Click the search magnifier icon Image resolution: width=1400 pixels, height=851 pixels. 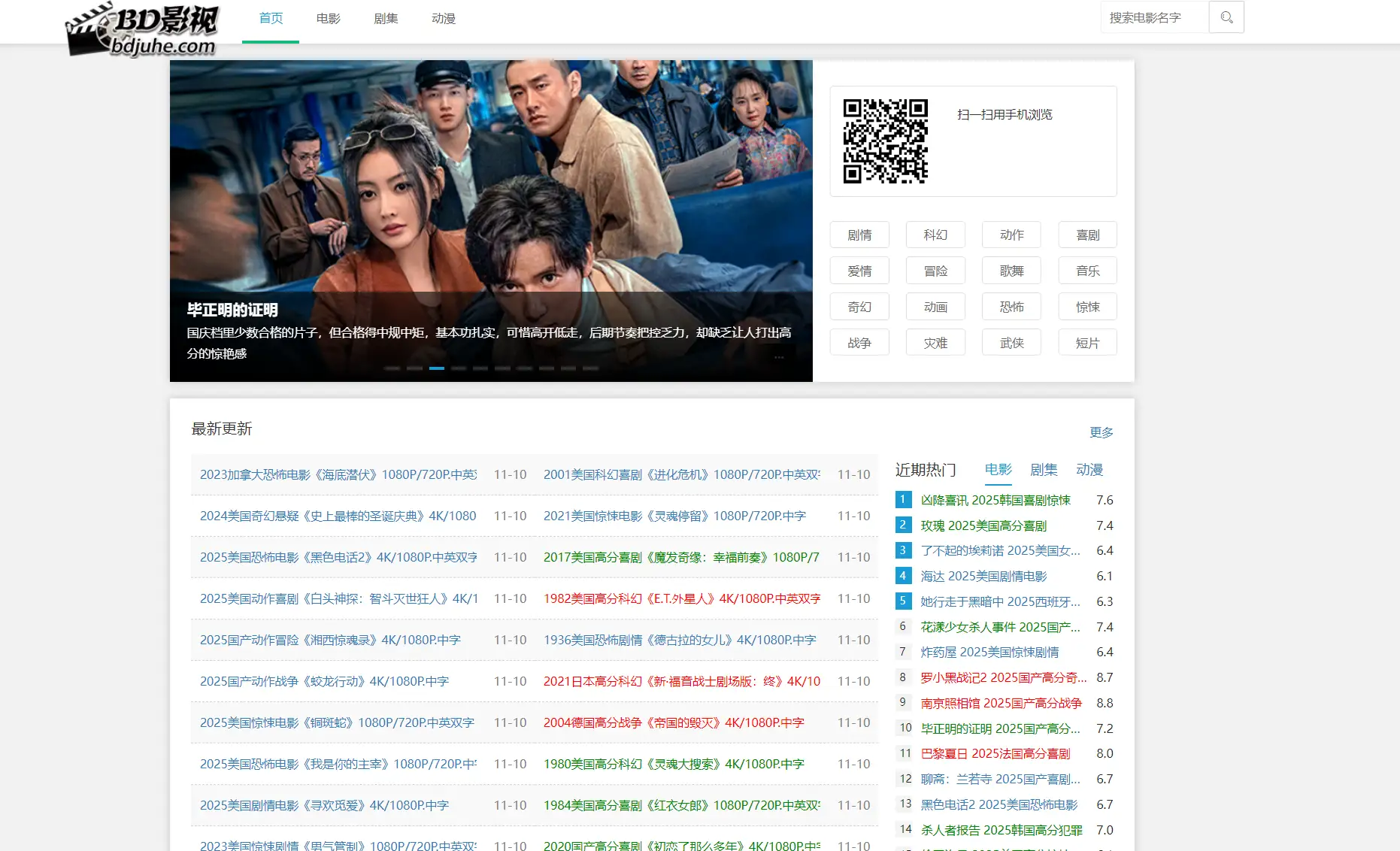pyautogui.click(x=1226, y=17)
